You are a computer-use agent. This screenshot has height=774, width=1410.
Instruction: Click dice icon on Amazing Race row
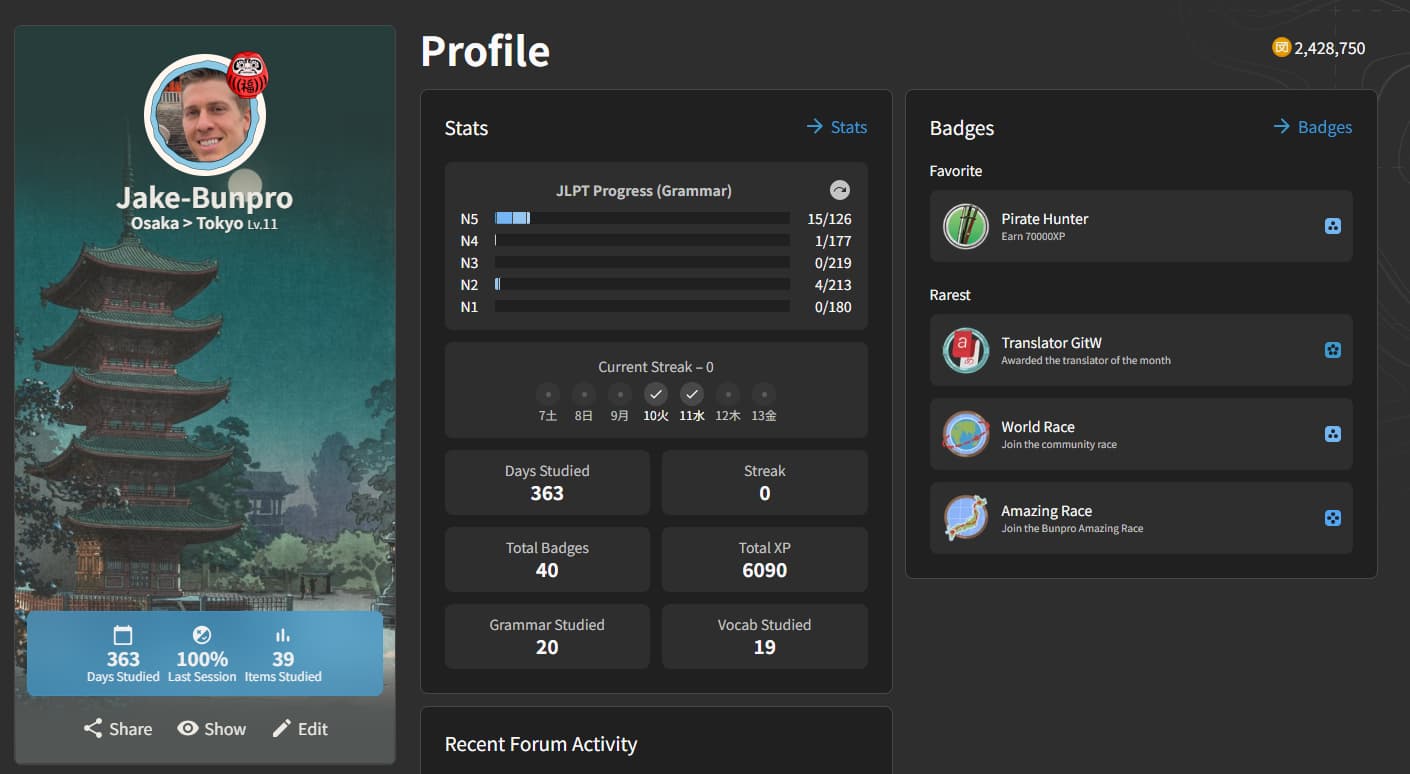click(x=1333, y=518)
